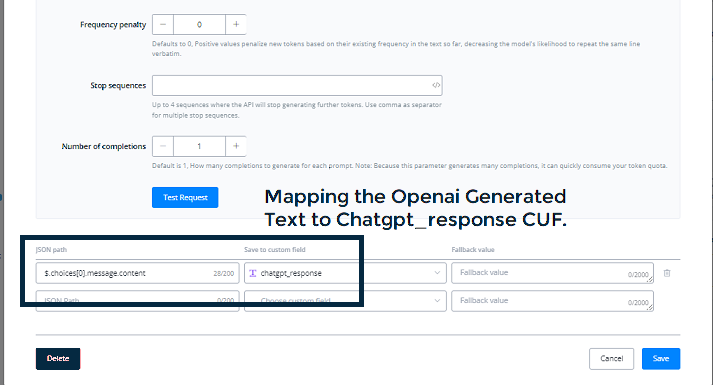Click the text-type icon beside chatgpt_response
Image resolution: width=713 pixels, height=385 pixels.
click(253, 273)
